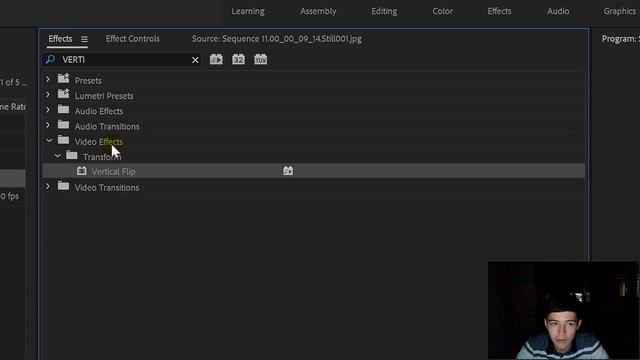Expand the Audio Transitions folder
The image size is (640, 360).
[x=48, y=125]
